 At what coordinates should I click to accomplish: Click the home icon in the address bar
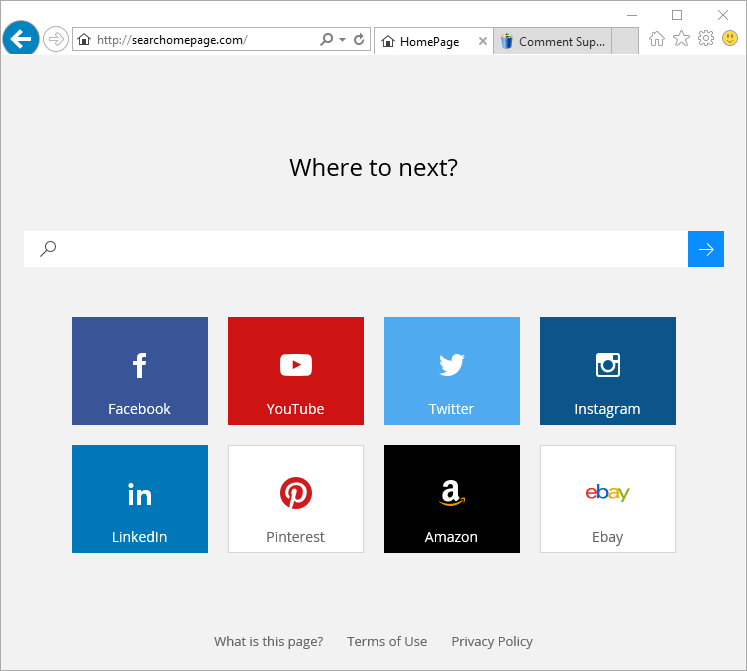(84, 40)
